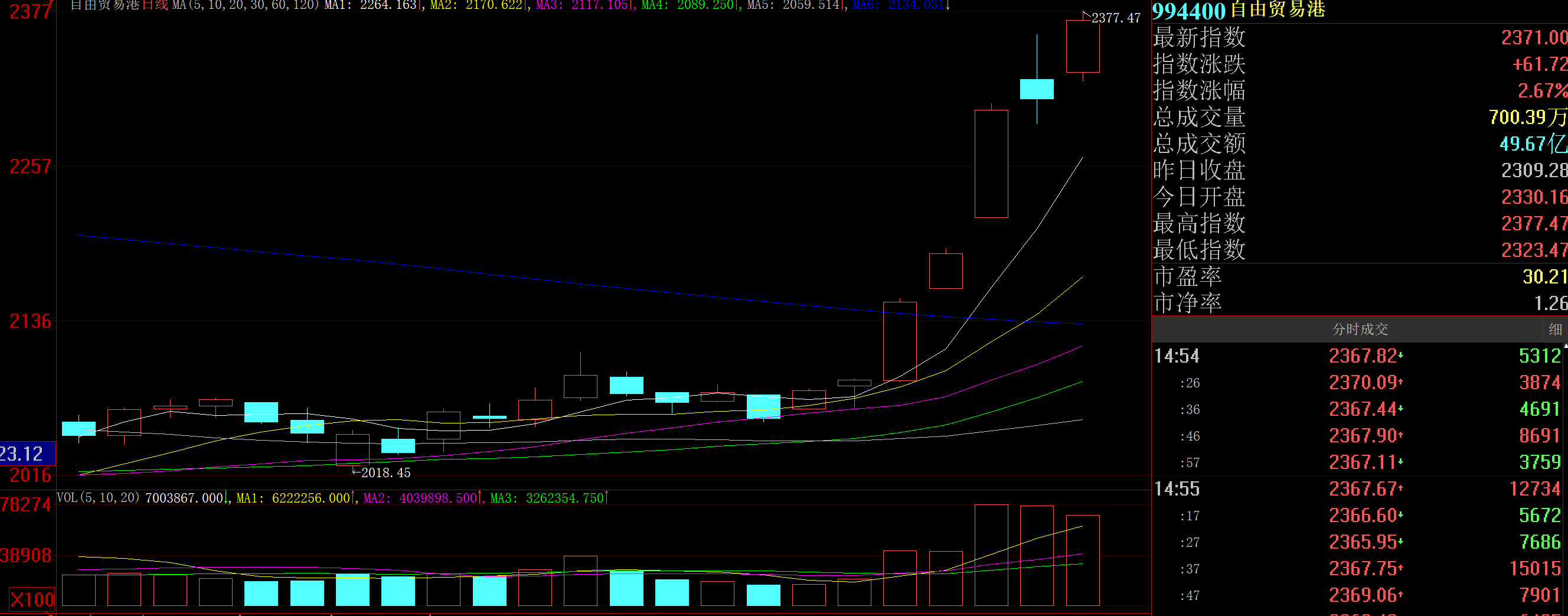
Task: Click the X100 volume multiplier box
Action: (32, 599)
